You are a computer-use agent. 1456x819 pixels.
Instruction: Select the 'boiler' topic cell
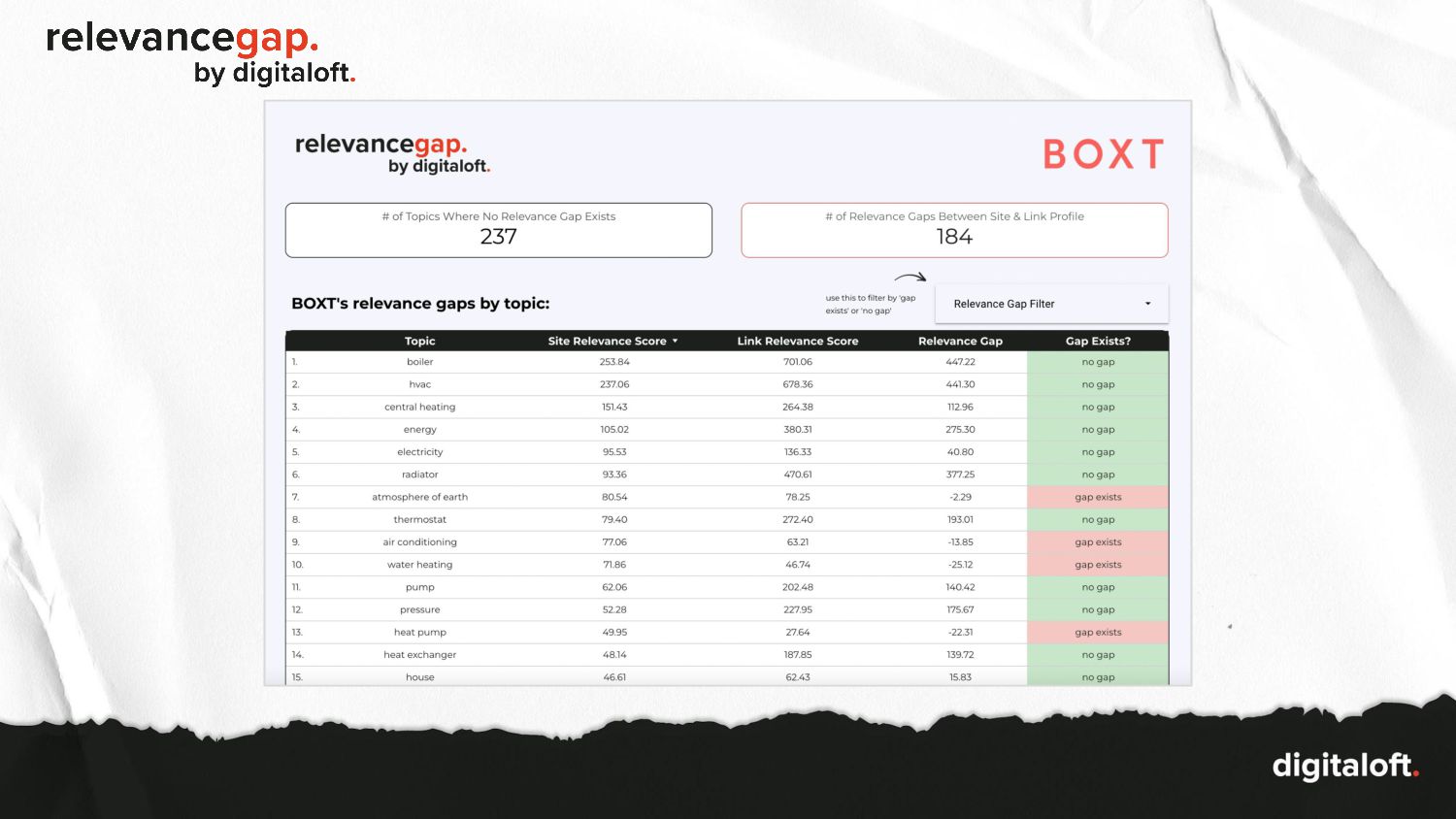[419, 362]
